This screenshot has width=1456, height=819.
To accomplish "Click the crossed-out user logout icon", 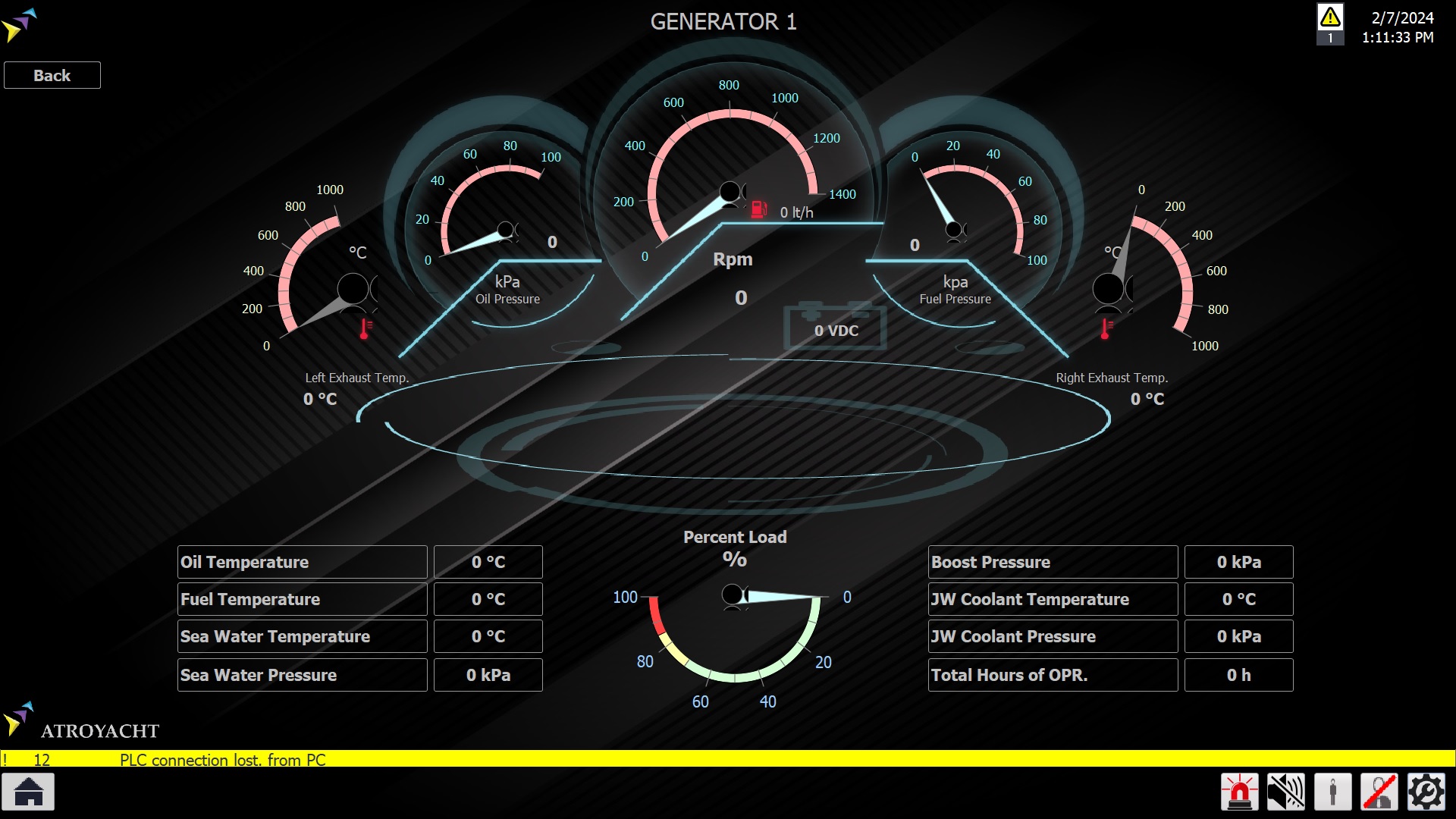I will (1379, 792).
